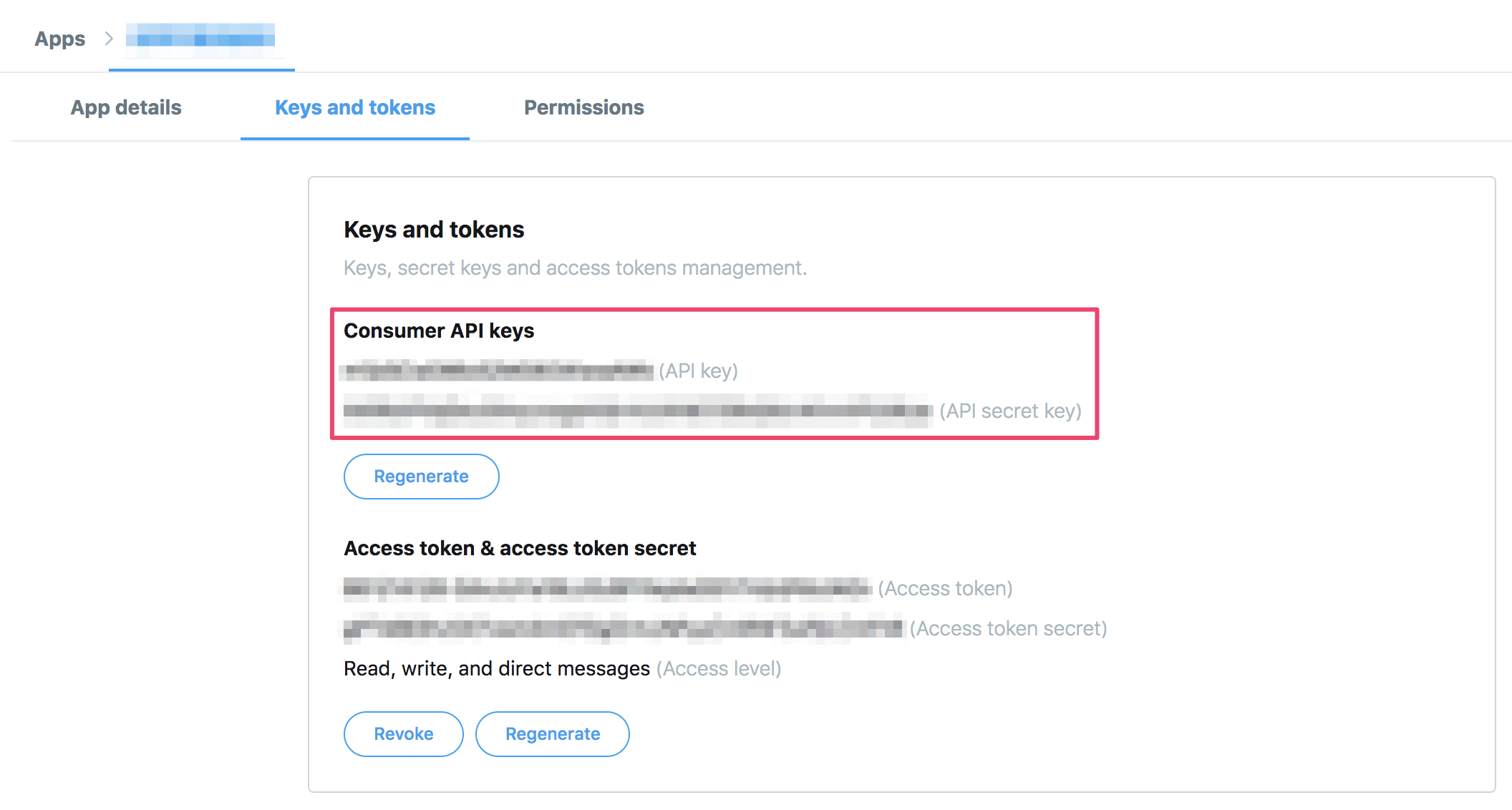Revoke the access token
Viewport: 1512px width, 810px height.
[x=403, y=733]
